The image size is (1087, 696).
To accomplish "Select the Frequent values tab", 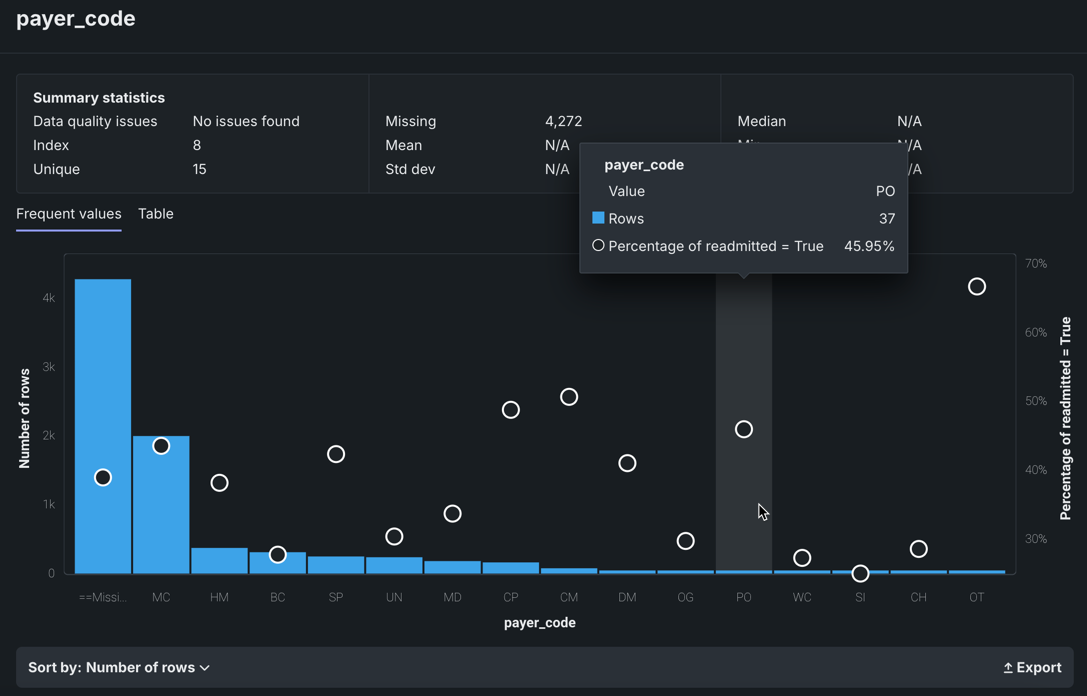I will click(x=69, y=214).
